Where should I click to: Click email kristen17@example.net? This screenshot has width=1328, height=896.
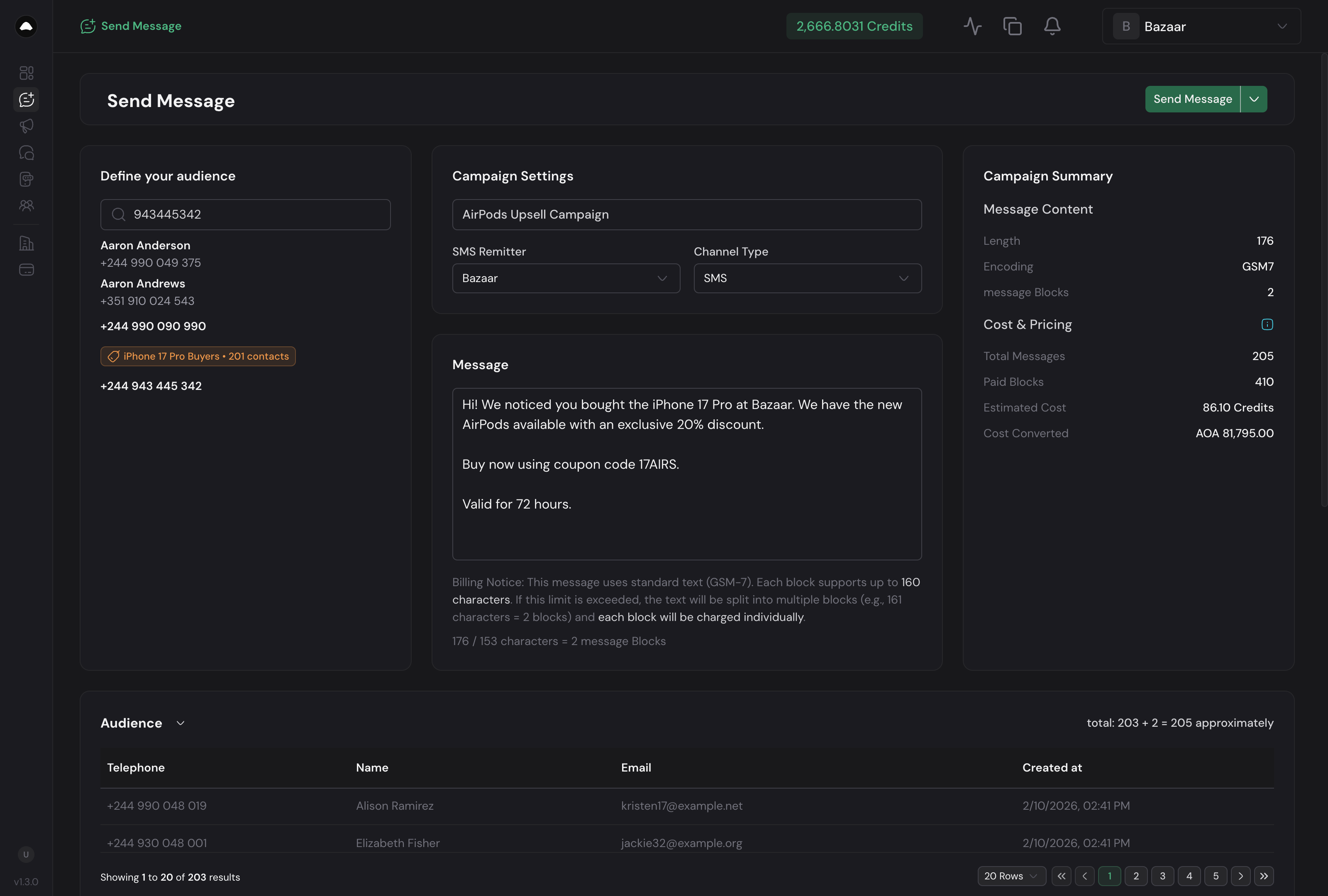682,806
